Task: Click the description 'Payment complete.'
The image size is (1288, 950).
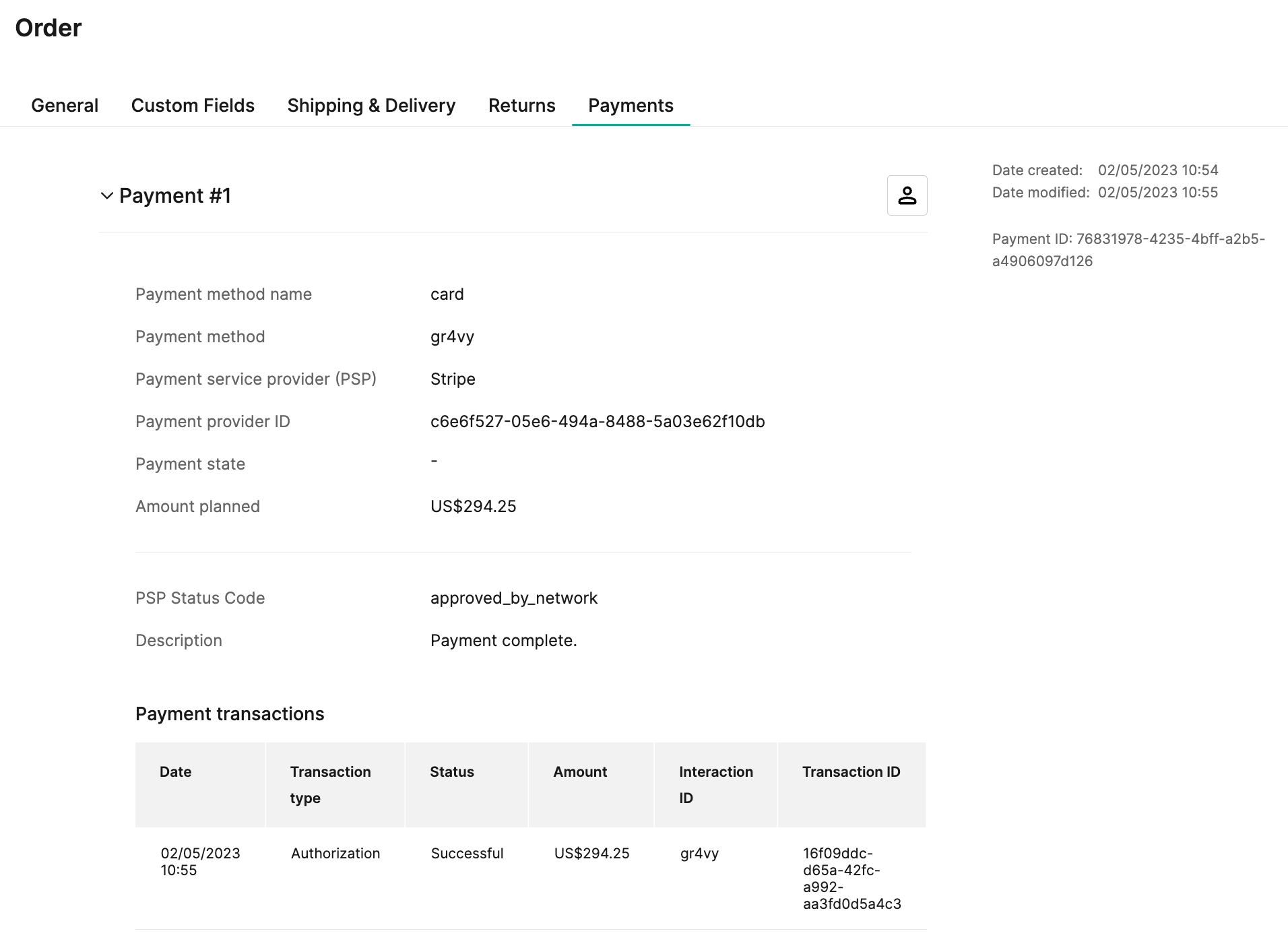Action: (x=504, y=641)
